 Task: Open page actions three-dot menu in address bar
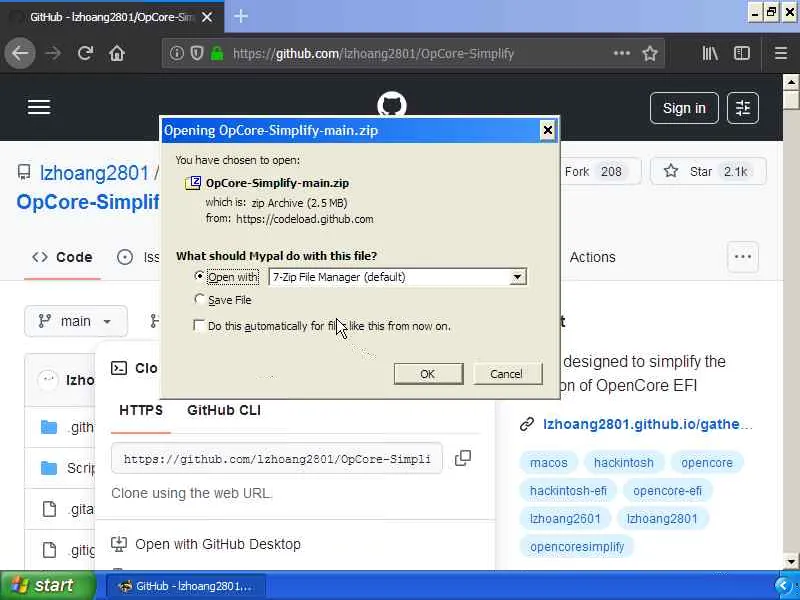(x=621, y=53)
